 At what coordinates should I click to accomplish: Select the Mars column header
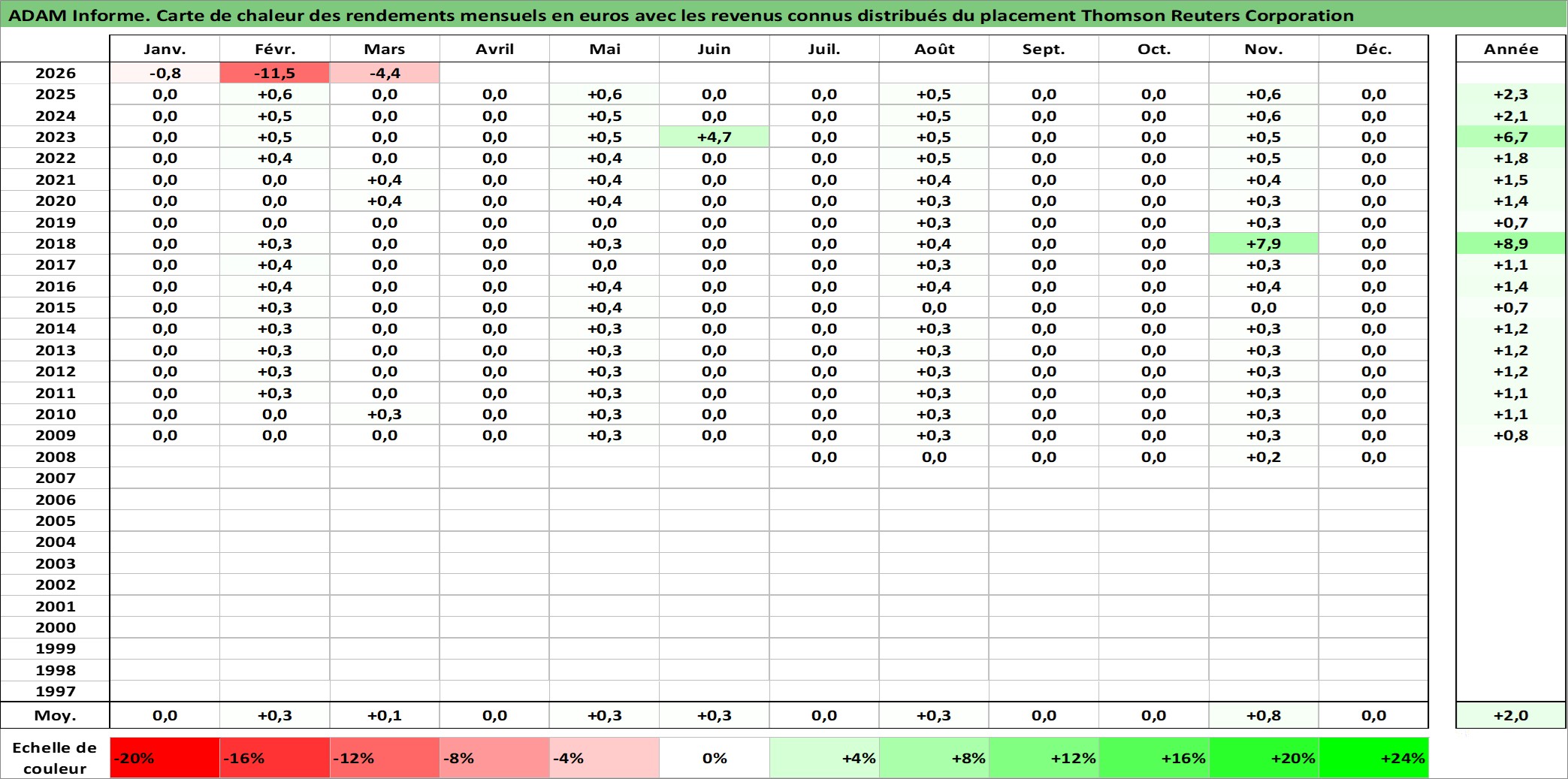pos(384,49)
